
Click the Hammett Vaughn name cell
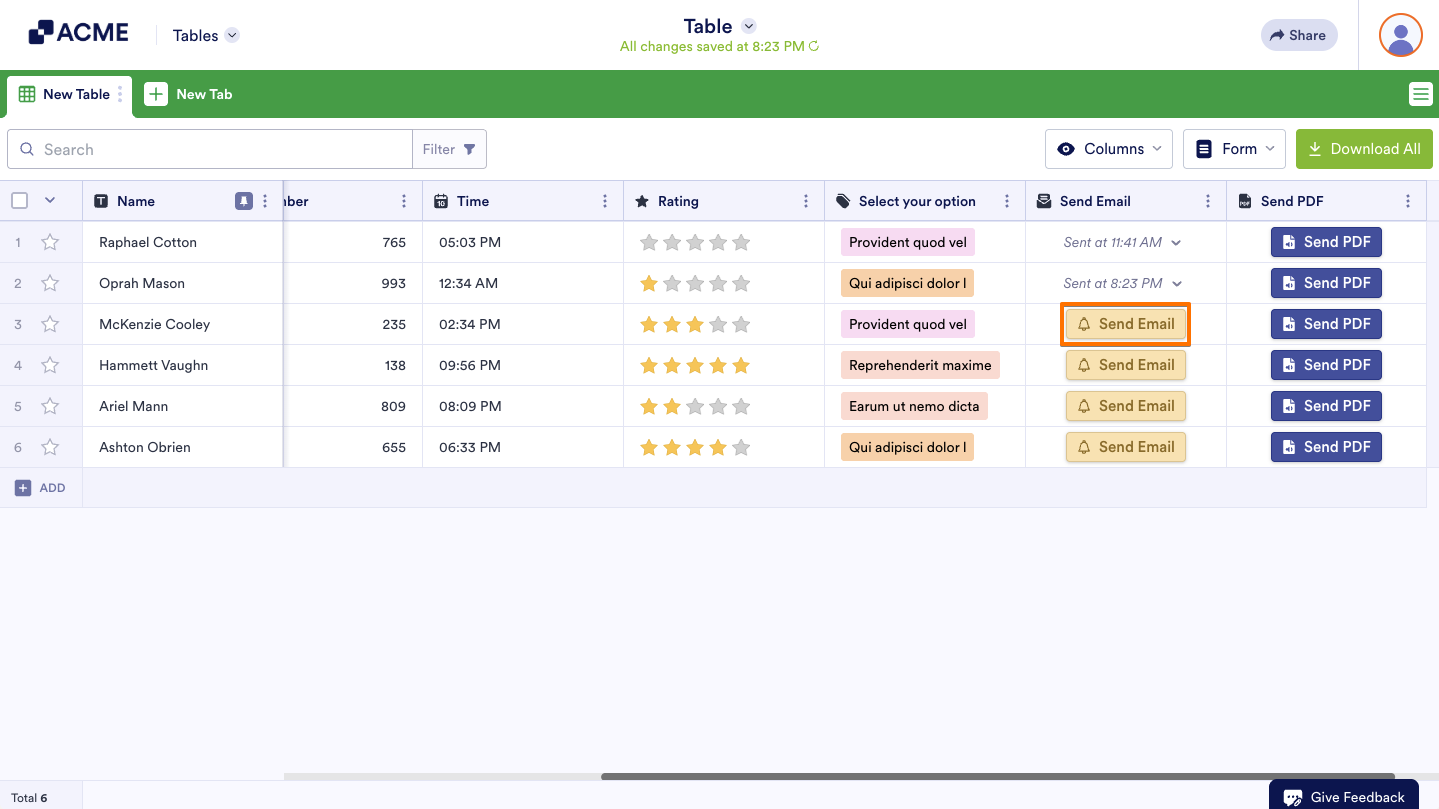coord(183,365)
